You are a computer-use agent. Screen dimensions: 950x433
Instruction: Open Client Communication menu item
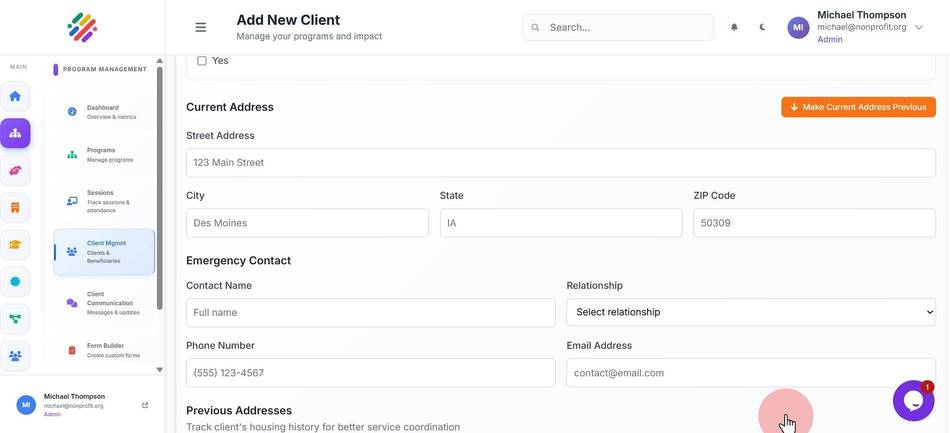point(103,303)
